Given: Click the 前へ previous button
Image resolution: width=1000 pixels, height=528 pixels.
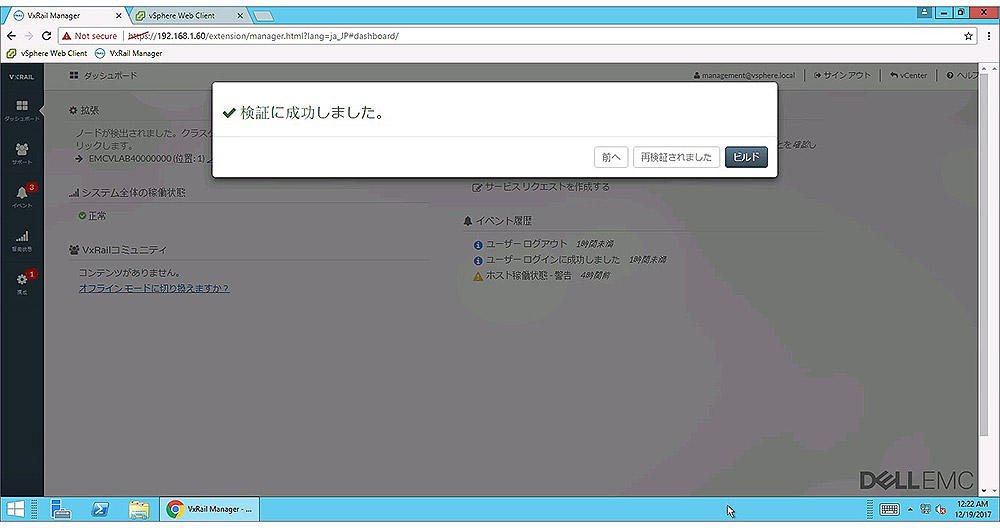Looking at the screenshot, I should pyautogui.click(x=611, y=157).
